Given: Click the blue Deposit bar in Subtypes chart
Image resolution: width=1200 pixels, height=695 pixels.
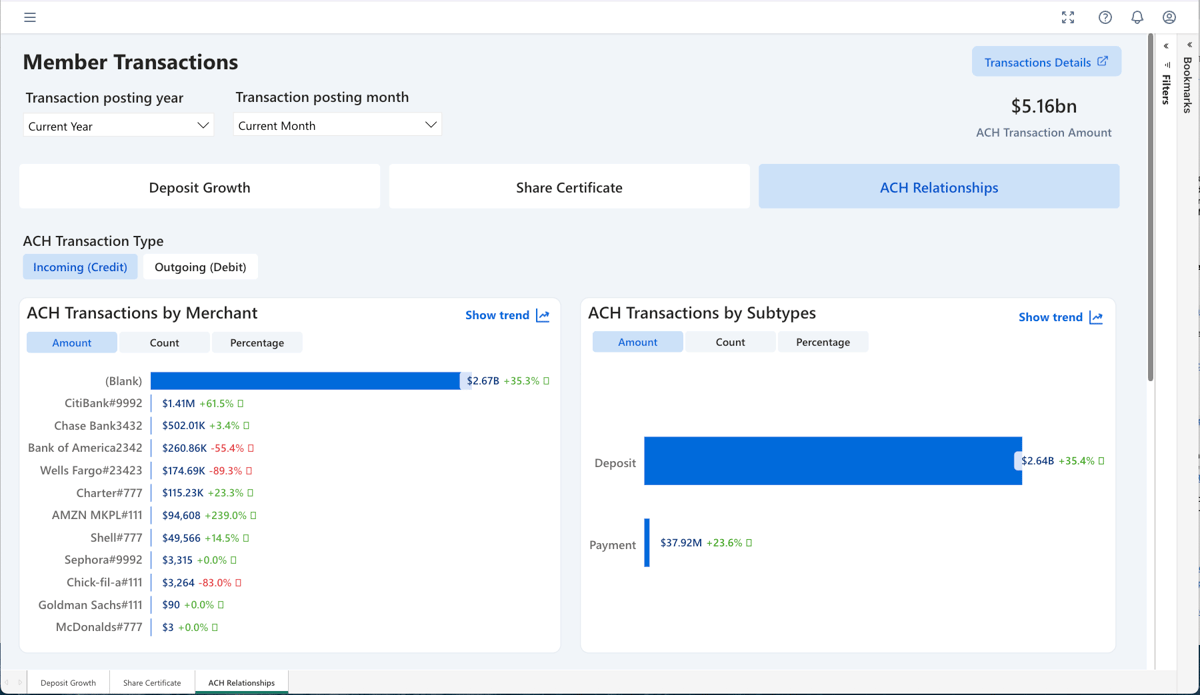Looking at the screenshot, I should point(832,461).
